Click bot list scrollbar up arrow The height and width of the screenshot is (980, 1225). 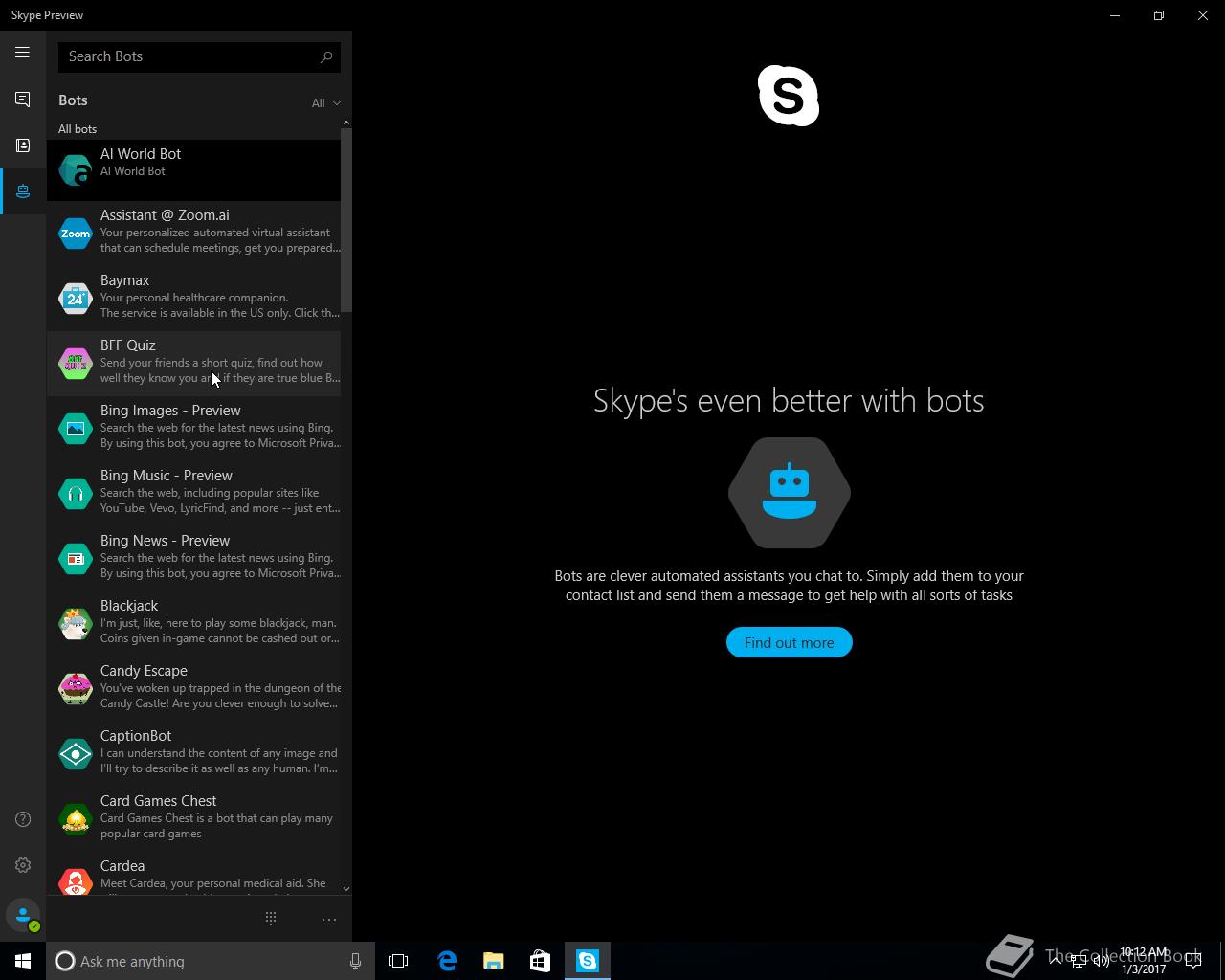coord(346,122)
